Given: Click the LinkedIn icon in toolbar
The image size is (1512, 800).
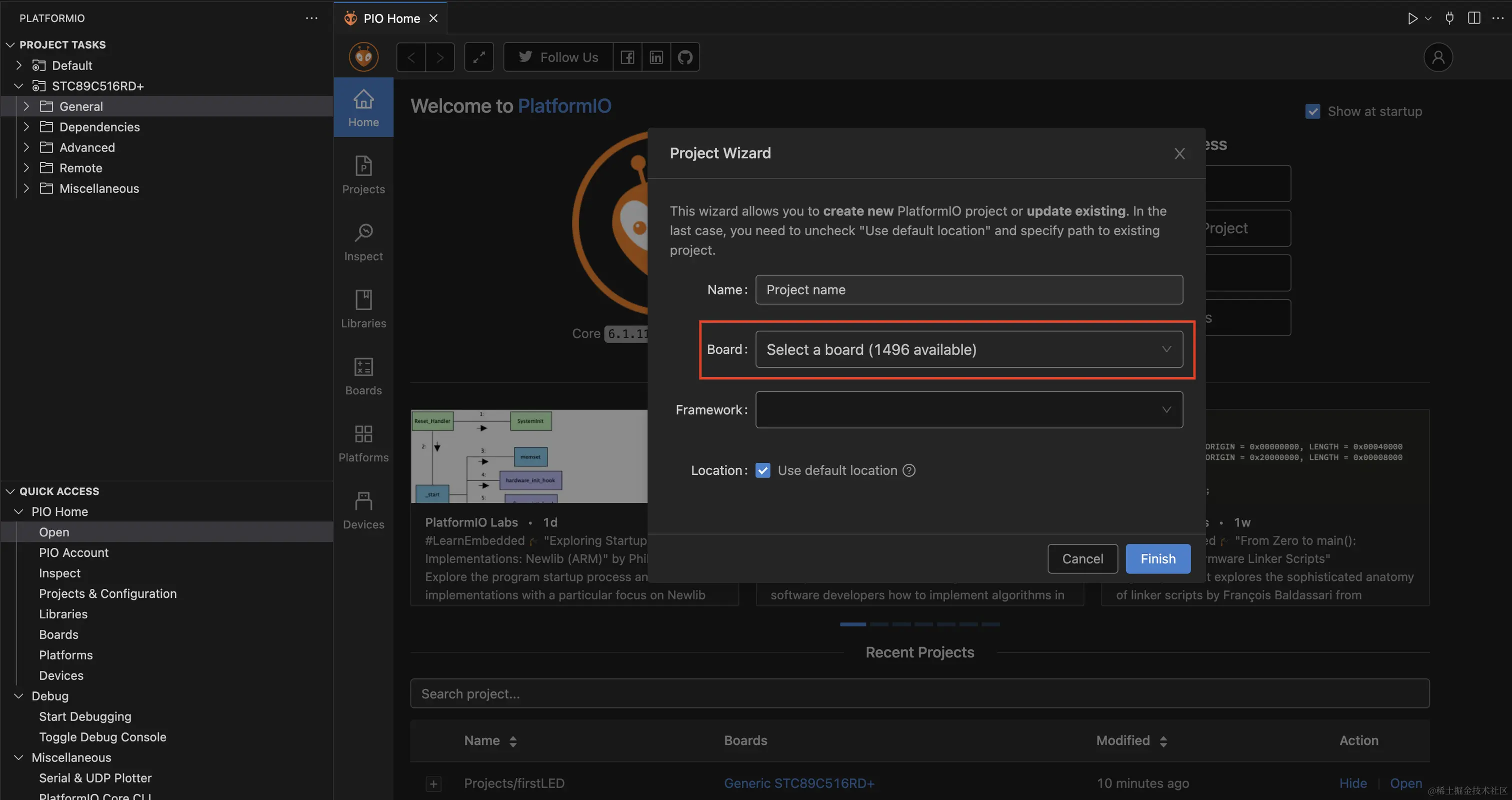Looking at the screenshot, I should (x=656, y=57).
